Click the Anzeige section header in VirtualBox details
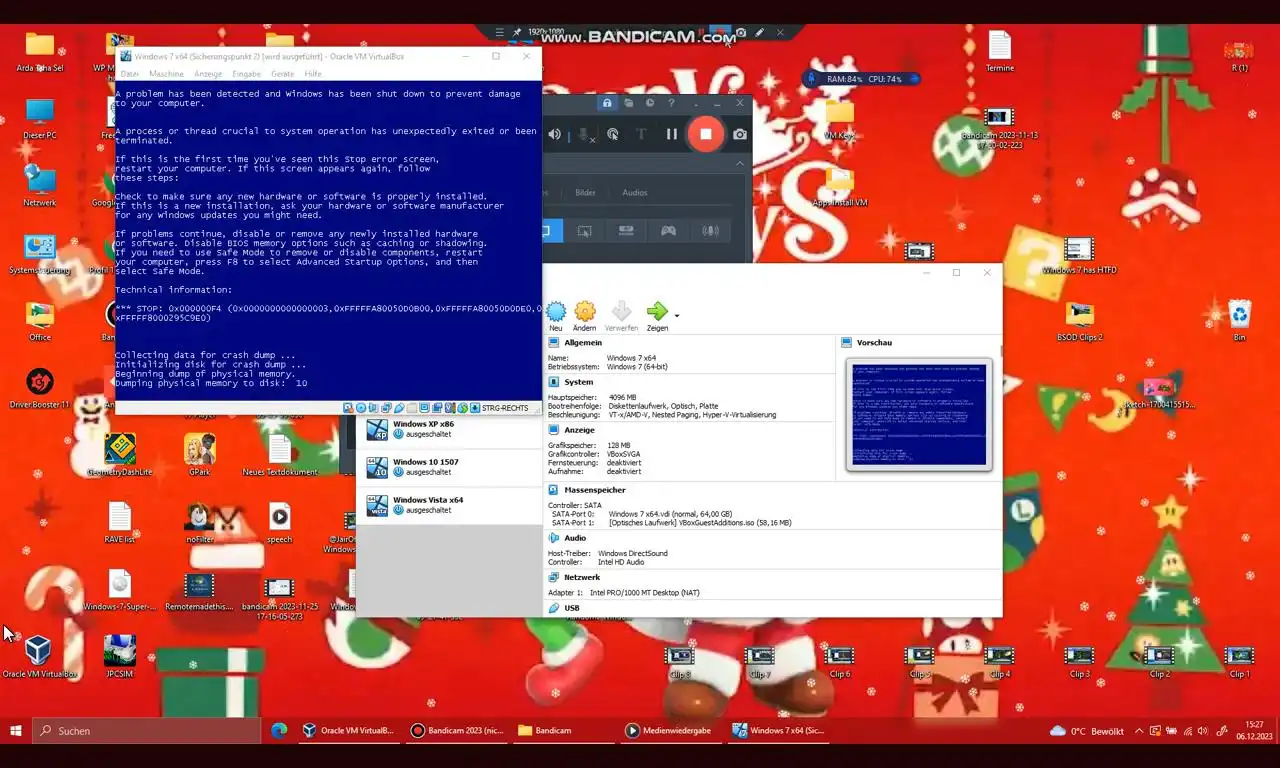This screenshot has height=768, width=1280. 580,430
